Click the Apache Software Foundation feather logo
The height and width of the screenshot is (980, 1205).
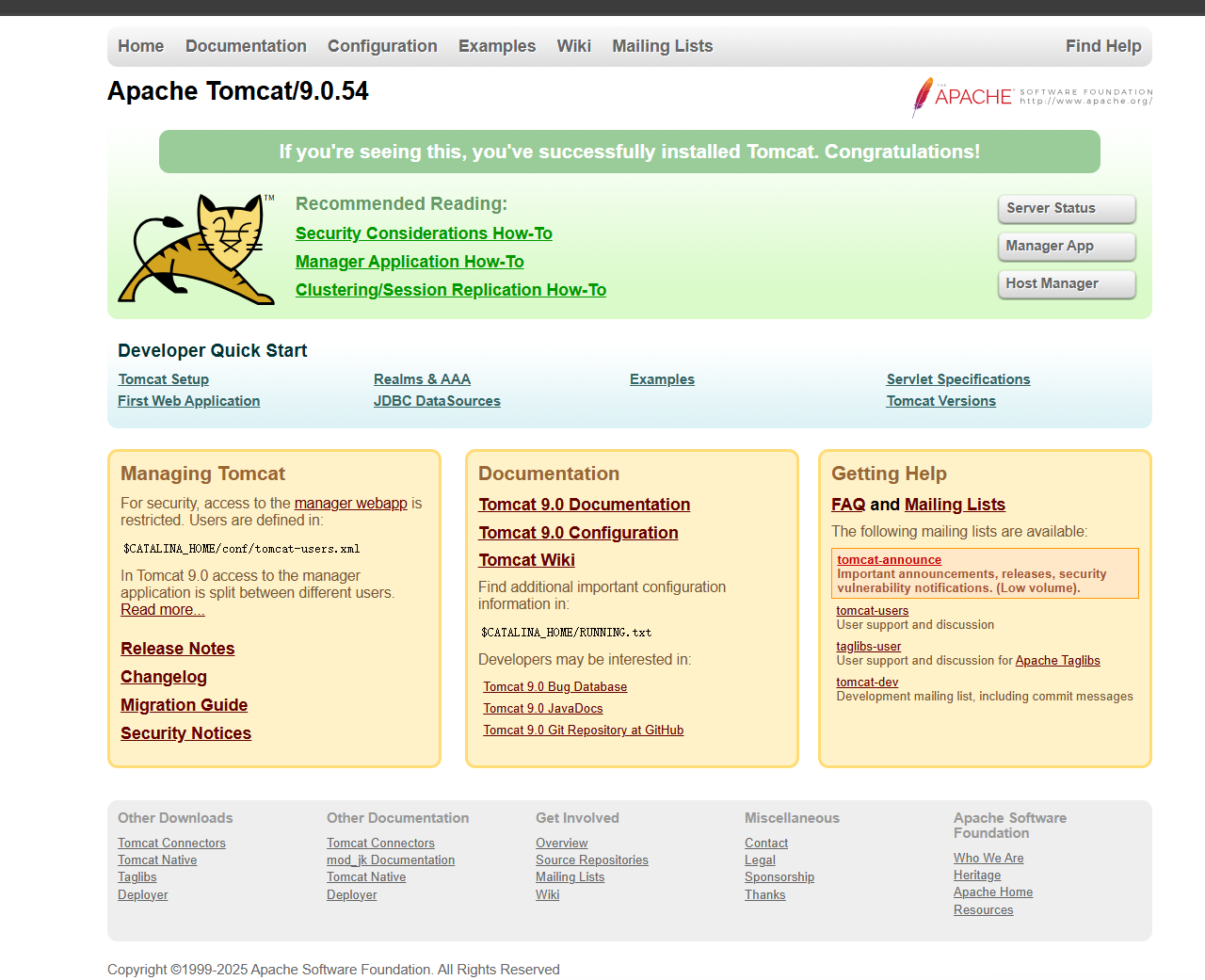1032,97
